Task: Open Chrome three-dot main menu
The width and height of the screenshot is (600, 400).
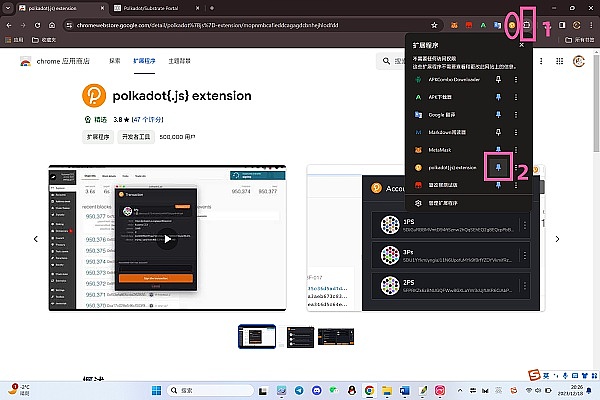Action: point(591,25)
